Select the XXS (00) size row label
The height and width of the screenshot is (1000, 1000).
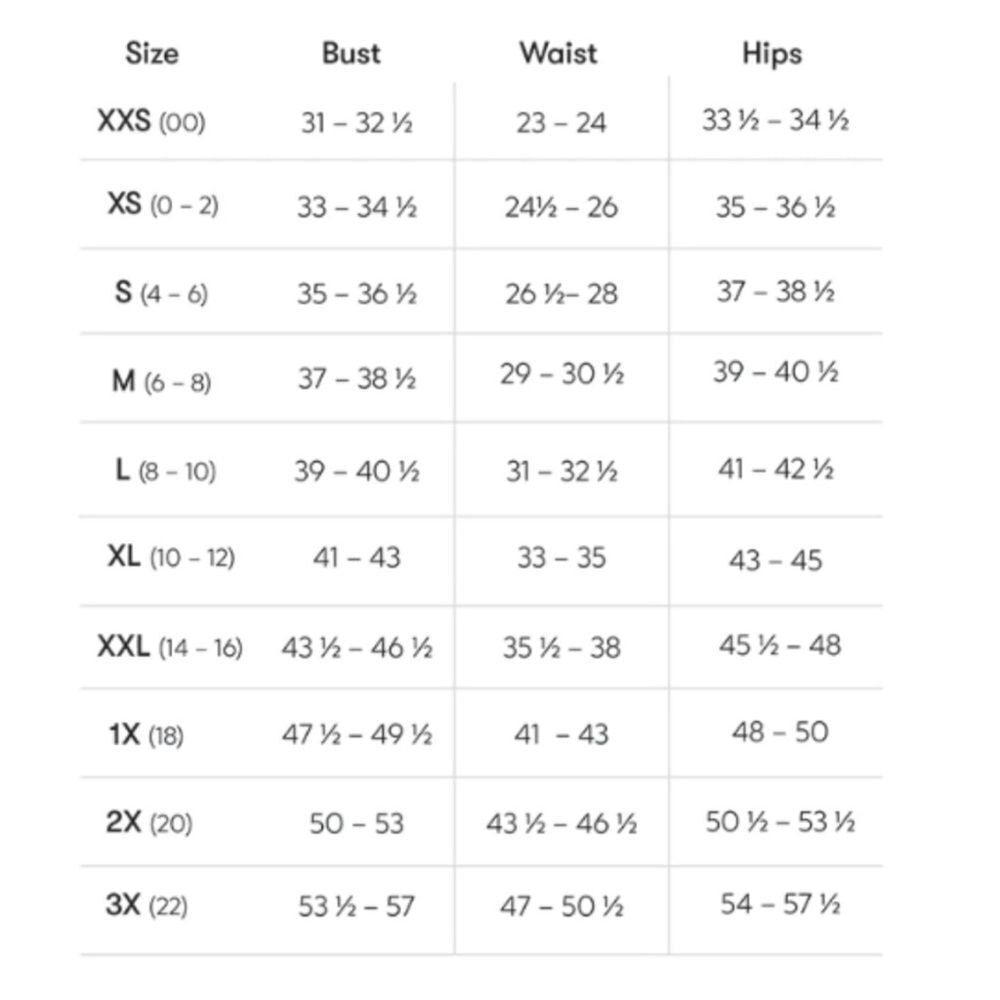pos(152,121)
